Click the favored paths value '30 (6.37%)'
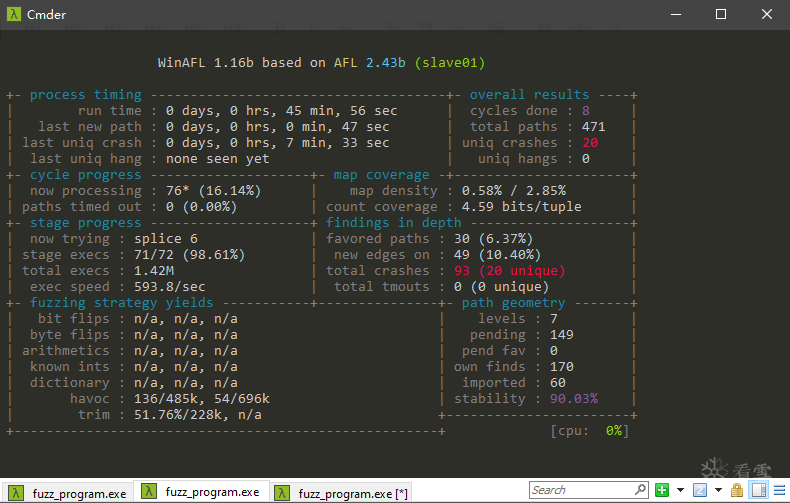This screenshot has height=503, width=790. [493, 238]
